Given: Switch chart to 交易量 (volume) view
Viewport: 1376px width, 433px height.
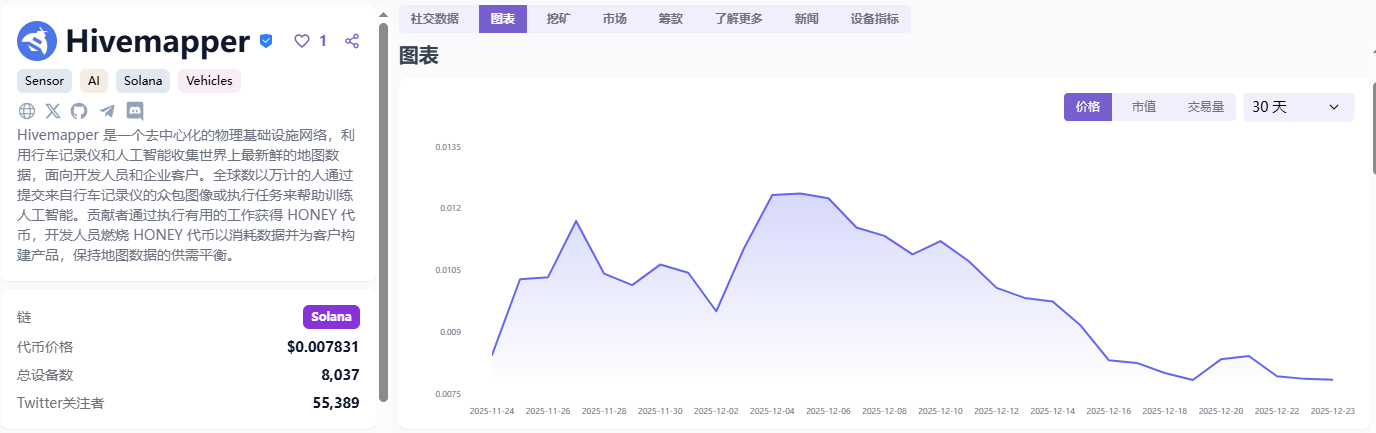Looking at the screenshot, I should pyautogui.click(x=1205, y=107).
